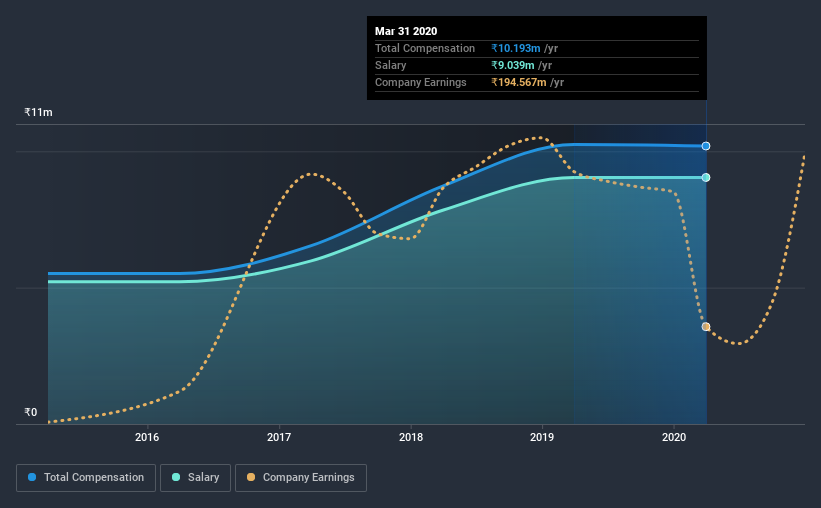Click the ₹194.567m company earnings value

(519, 82)
